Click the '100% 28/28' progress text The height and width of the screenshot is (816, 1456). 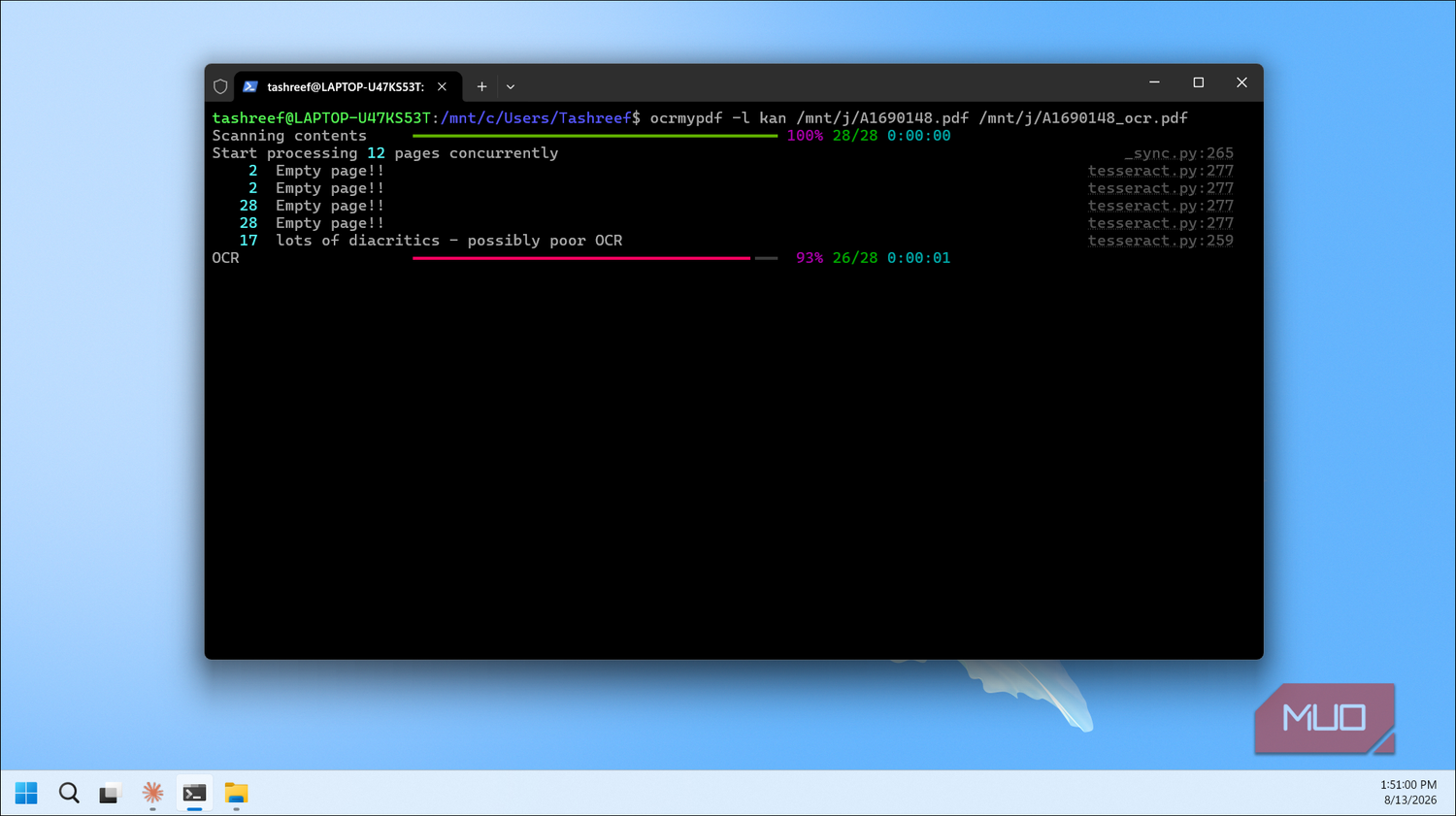pyautogui.click(x=832, y=136)
